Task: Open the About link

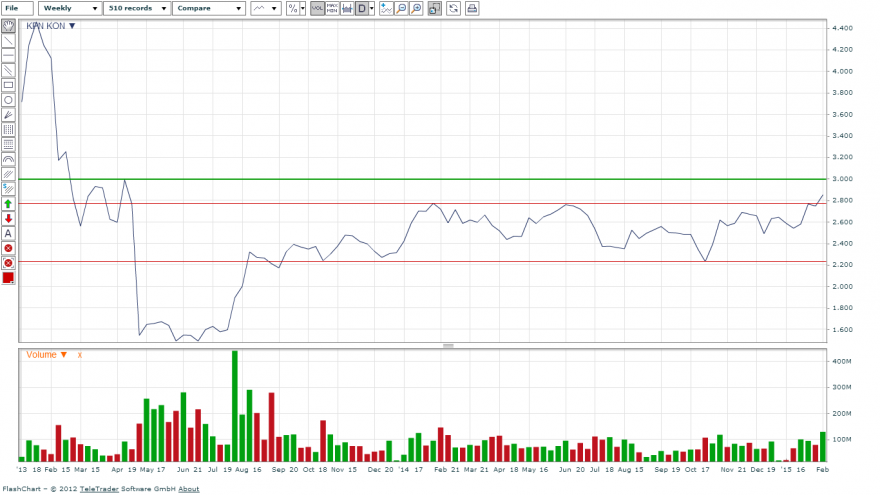Action: click(x=189, y=489)
